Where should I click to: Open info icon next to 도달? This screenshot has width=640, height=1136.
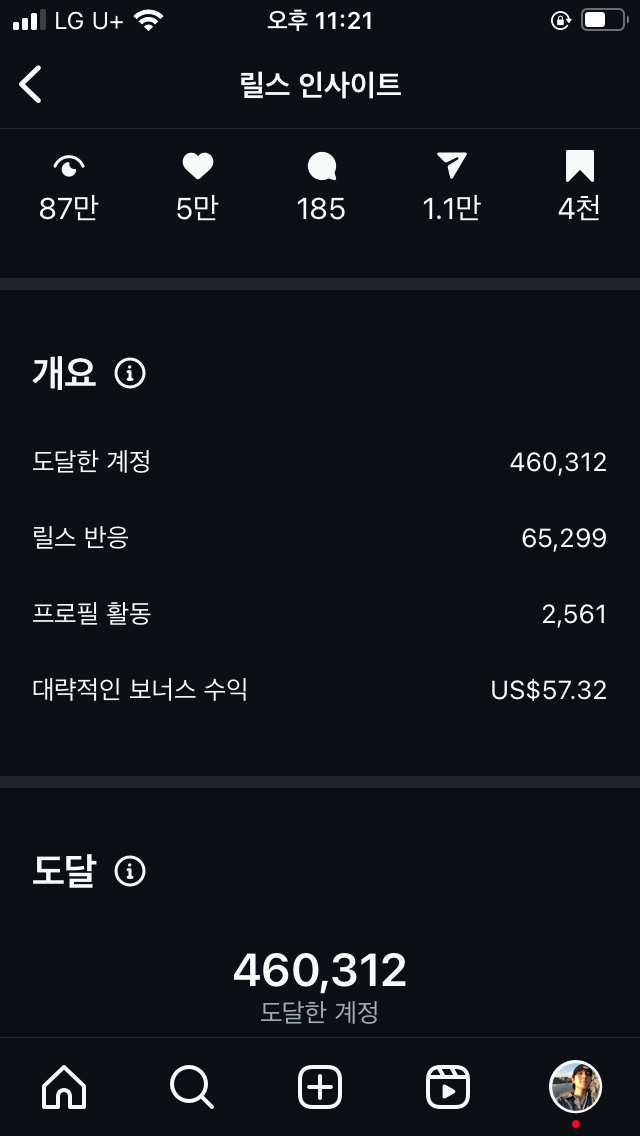pos(130,872)
